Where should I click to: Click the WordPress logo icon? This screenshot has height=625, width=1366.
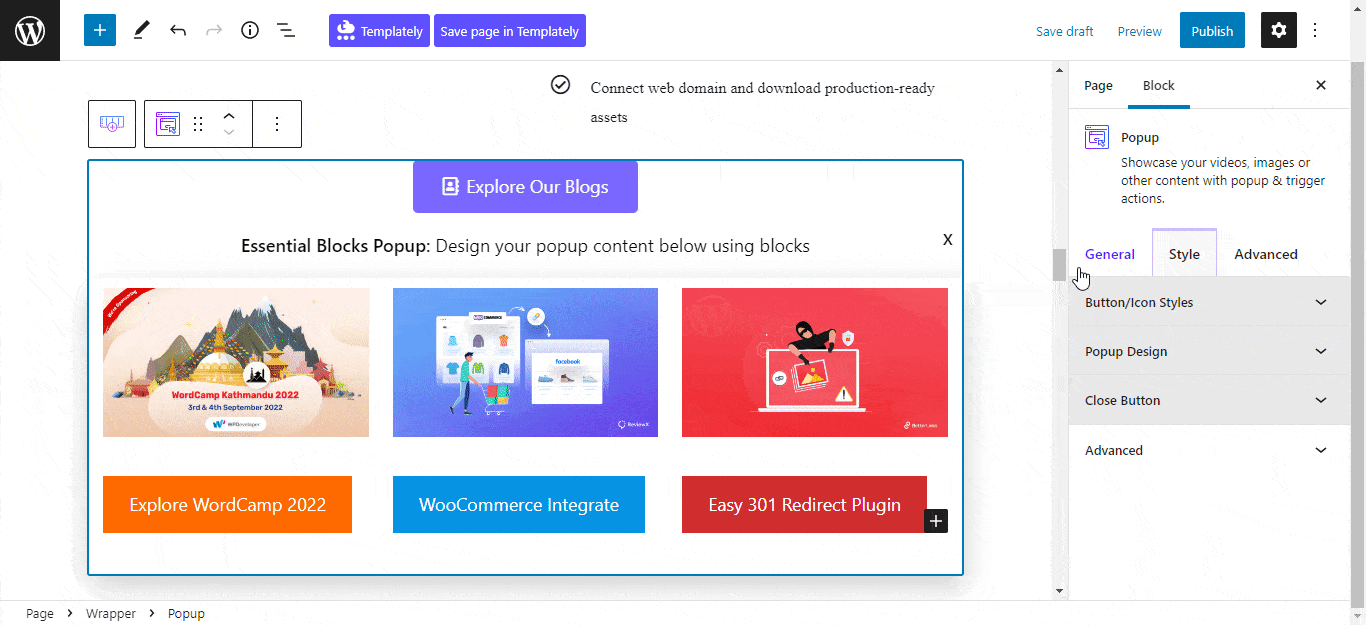point(30,30)
